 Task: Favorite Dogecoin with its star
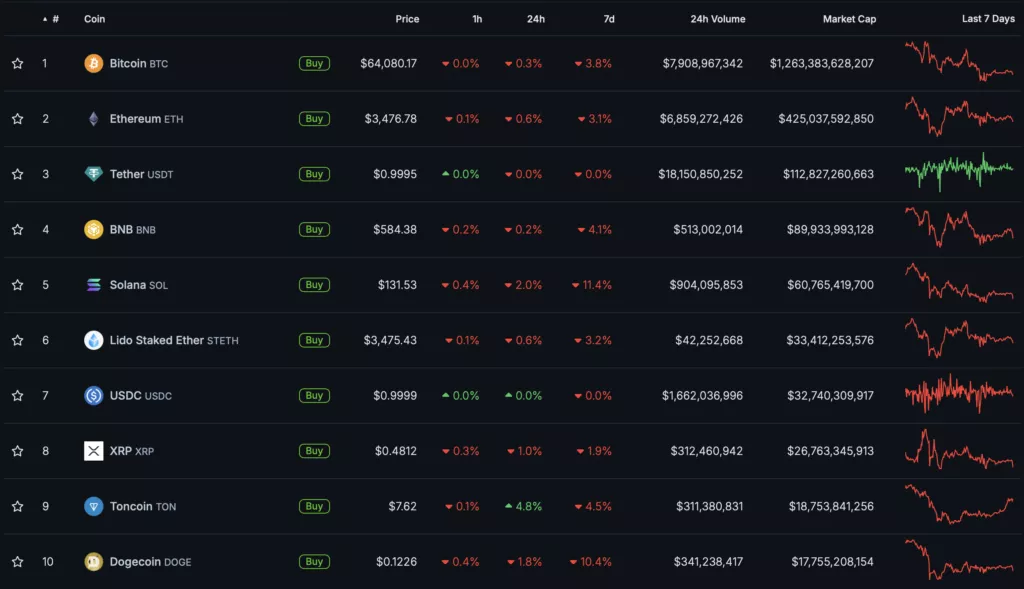point(18,562)
